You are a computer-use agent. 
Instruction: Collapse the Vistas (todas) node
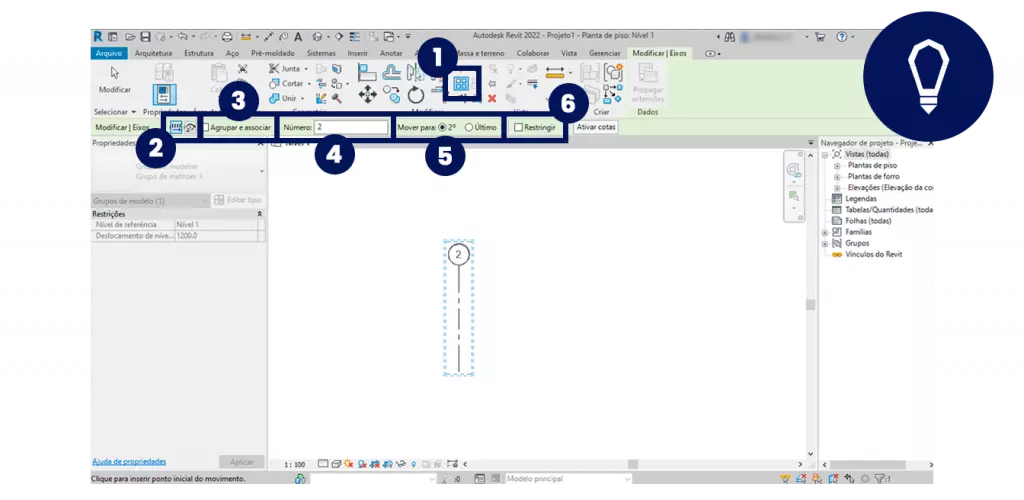825,155
